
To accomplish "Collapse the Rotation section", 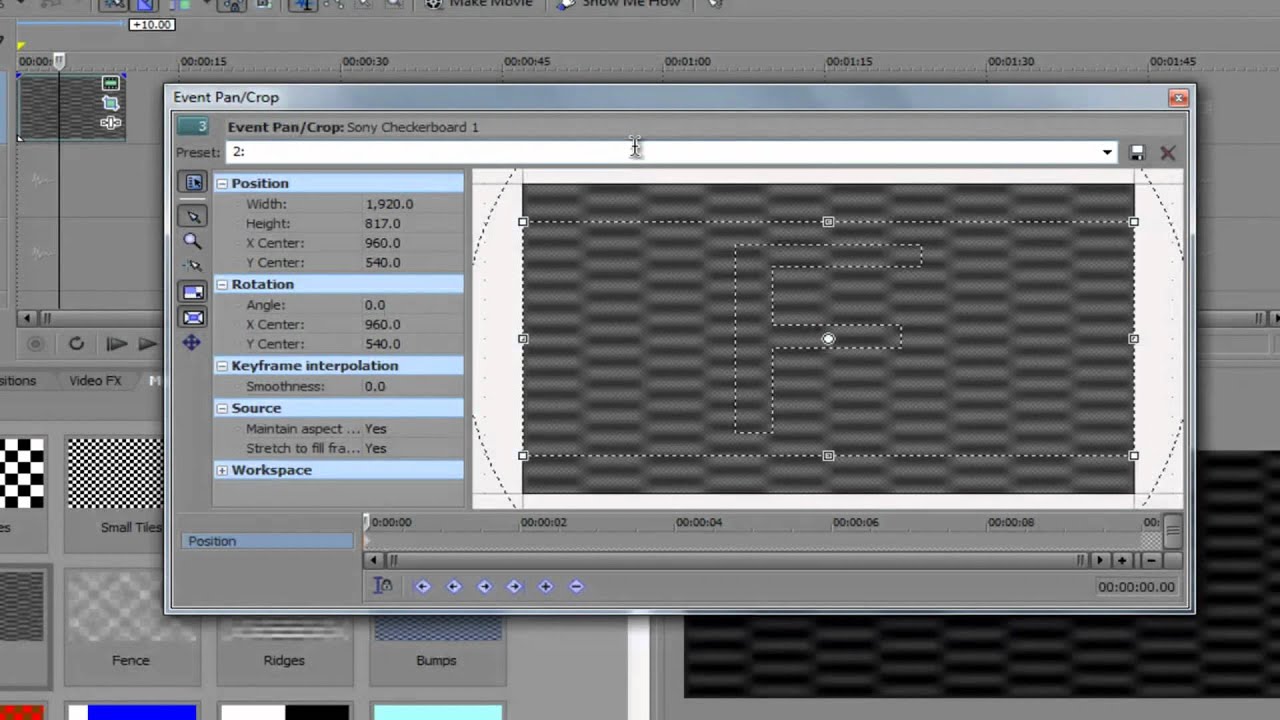I will pos(222,284).
